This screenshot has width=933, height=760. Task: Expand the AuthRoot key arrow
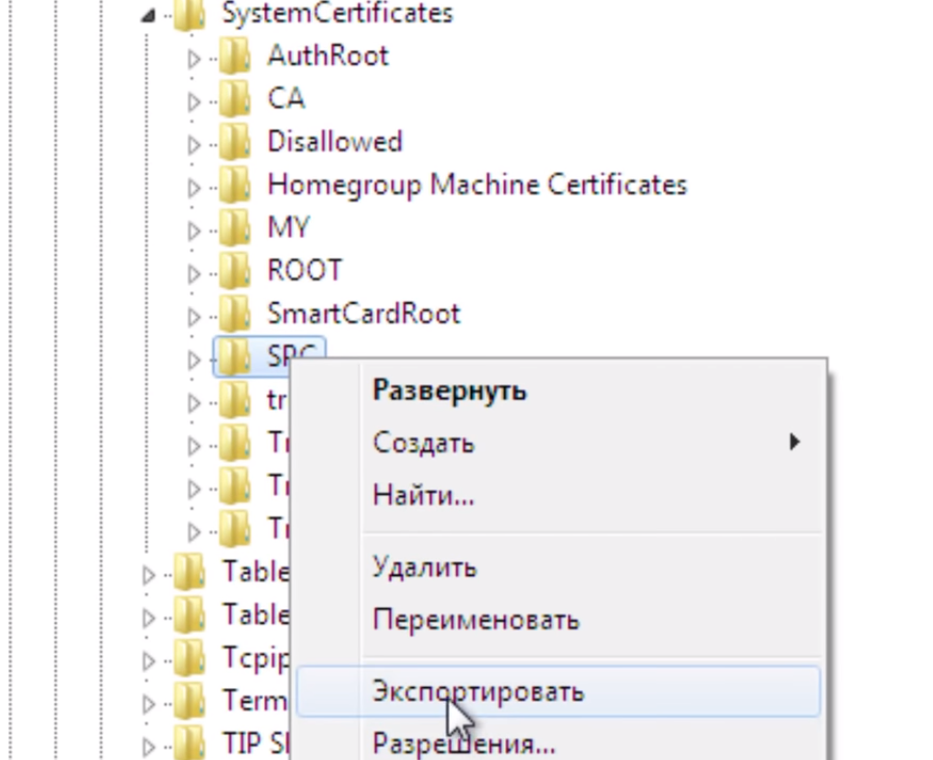(x=194, y=58)
